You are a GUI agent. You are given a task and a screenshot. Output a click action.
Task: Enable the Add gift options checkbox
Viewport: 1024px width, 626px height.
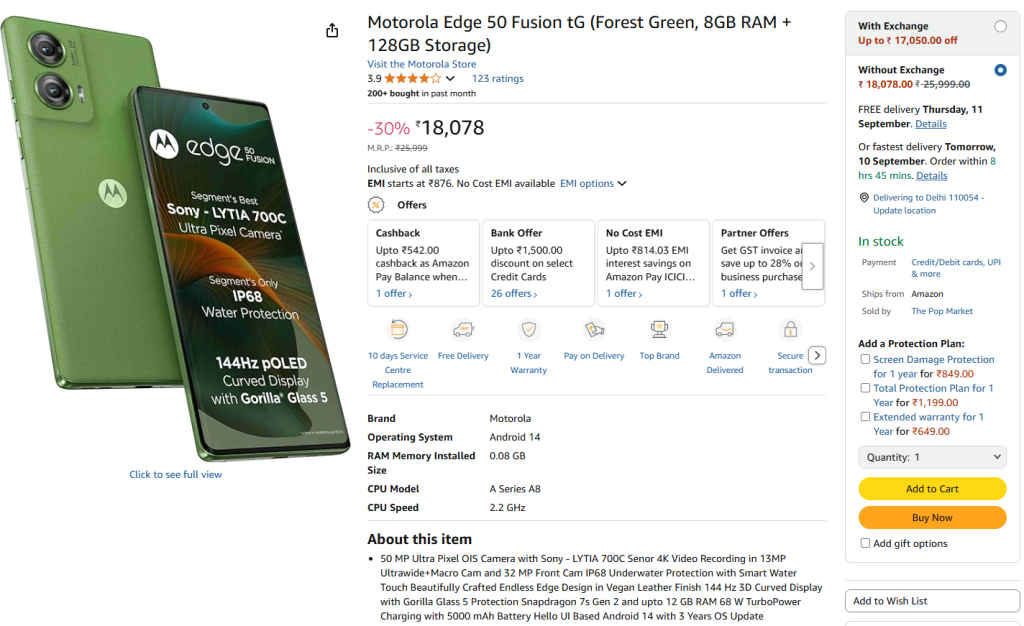coord(864,543)
